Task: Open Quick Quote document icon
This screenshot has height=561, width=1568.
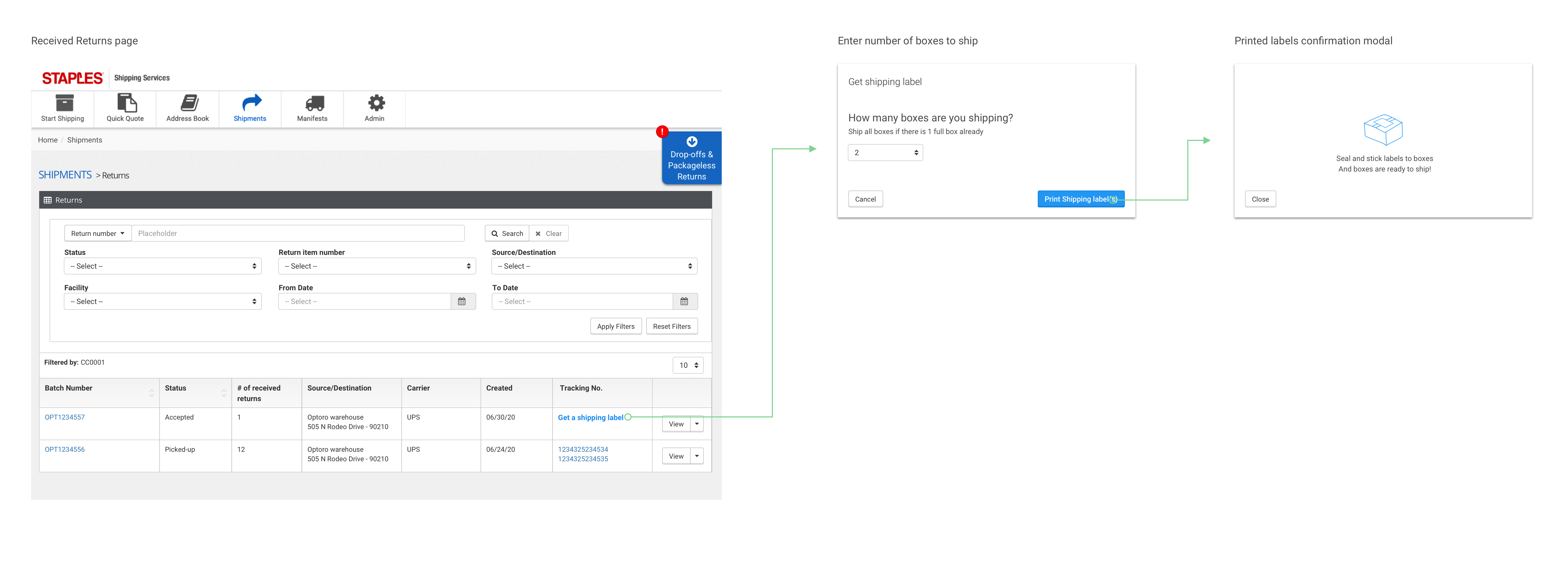Action: [x=127, y=102]
